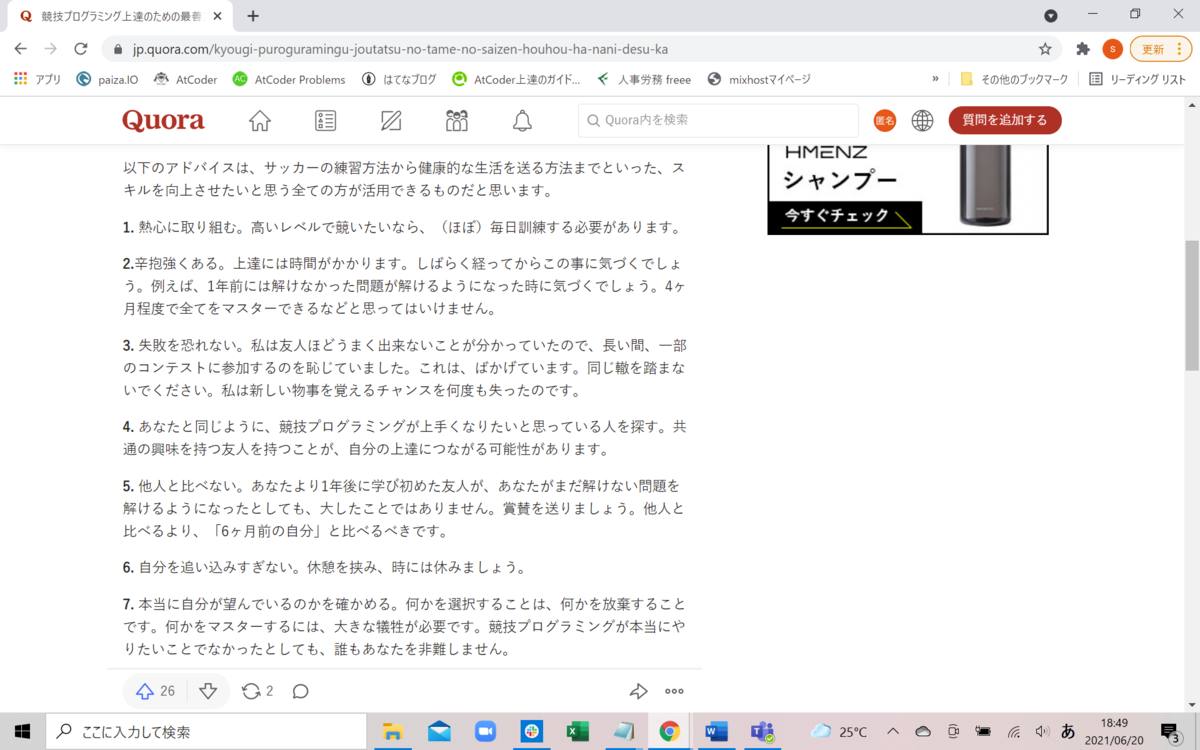Image resolution: width=1200 pixels, height=750 pixels.
Task: Open the AtCoder bookmark link
Action: click(185, 79)
